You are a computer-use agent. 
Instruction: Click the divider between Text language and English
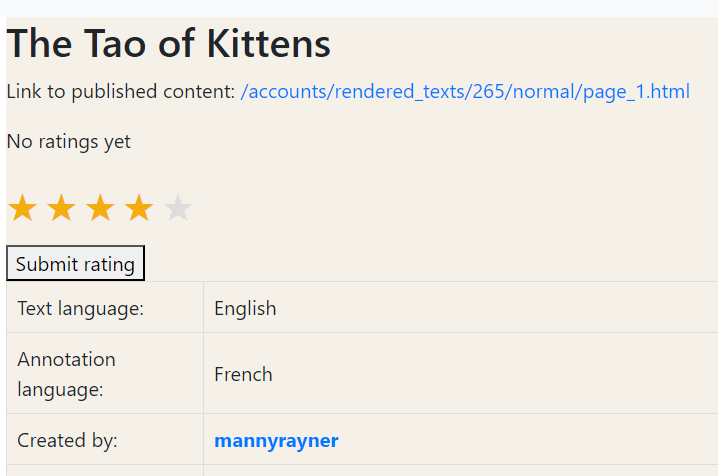(x=203, y=308)
